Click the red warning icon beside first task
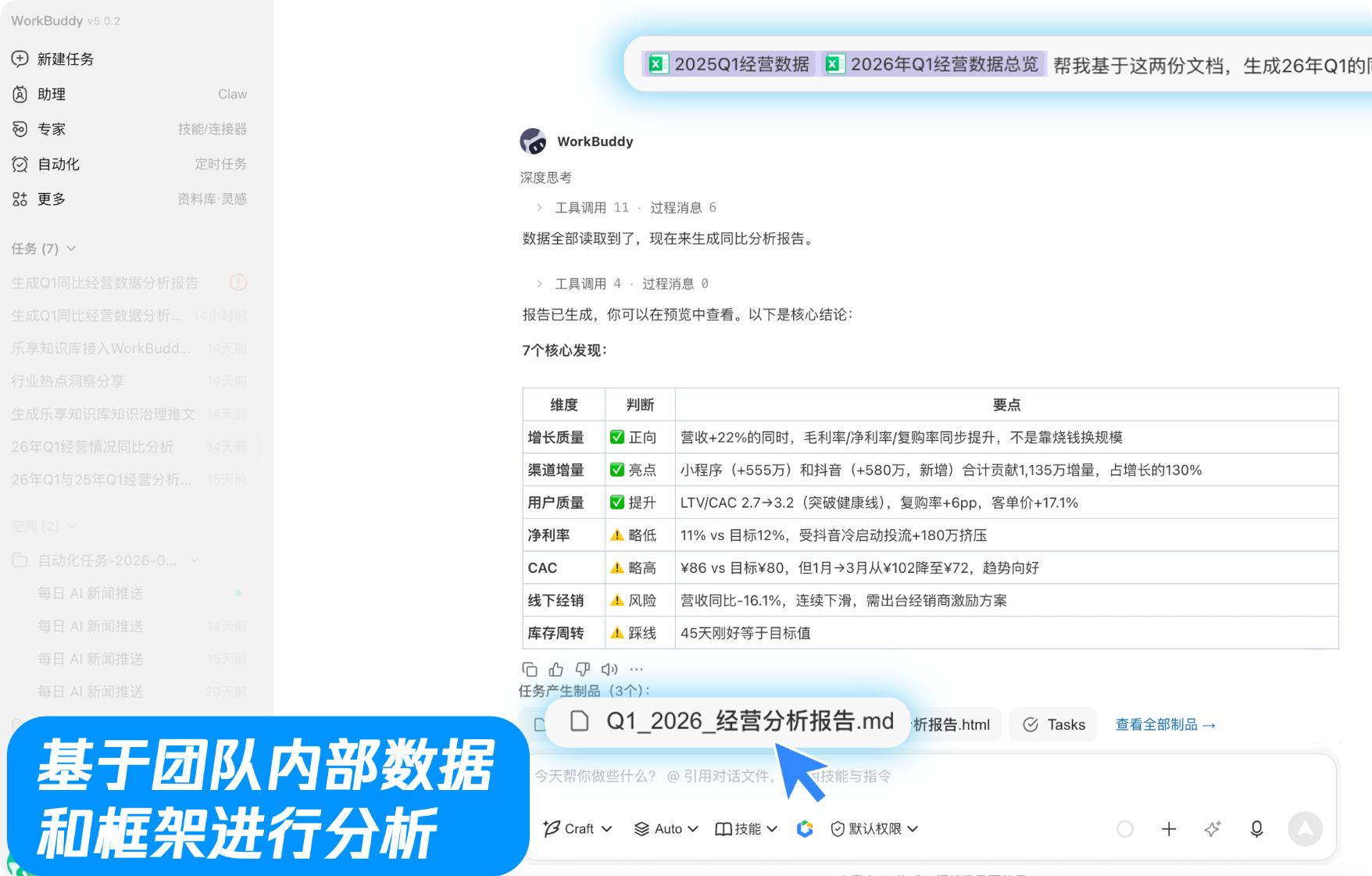Image resolution: width=1372 pixels, height=876 pixels. pyautogui.click(x=238, y=282)
